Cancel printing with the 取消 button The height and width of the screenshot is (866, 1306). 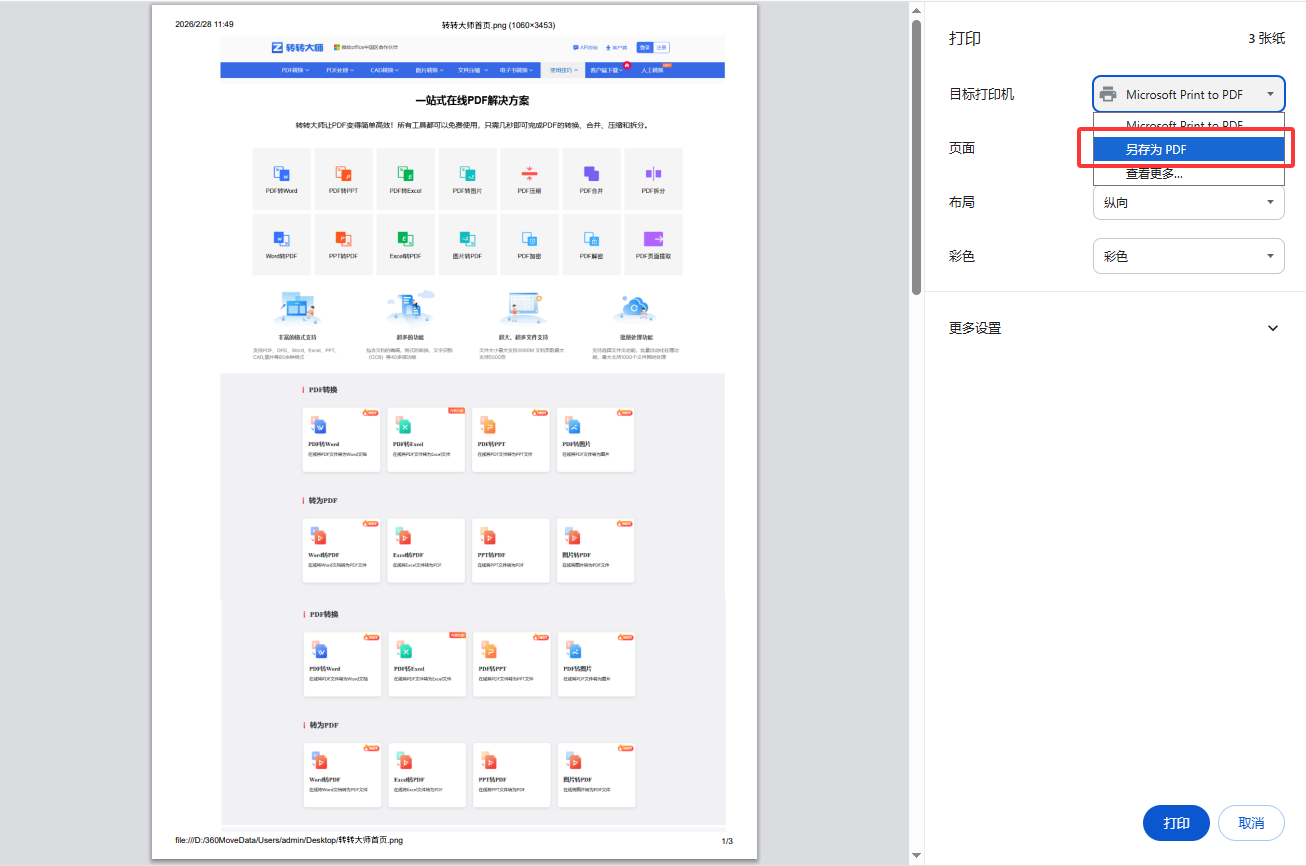coord(1250,823)
